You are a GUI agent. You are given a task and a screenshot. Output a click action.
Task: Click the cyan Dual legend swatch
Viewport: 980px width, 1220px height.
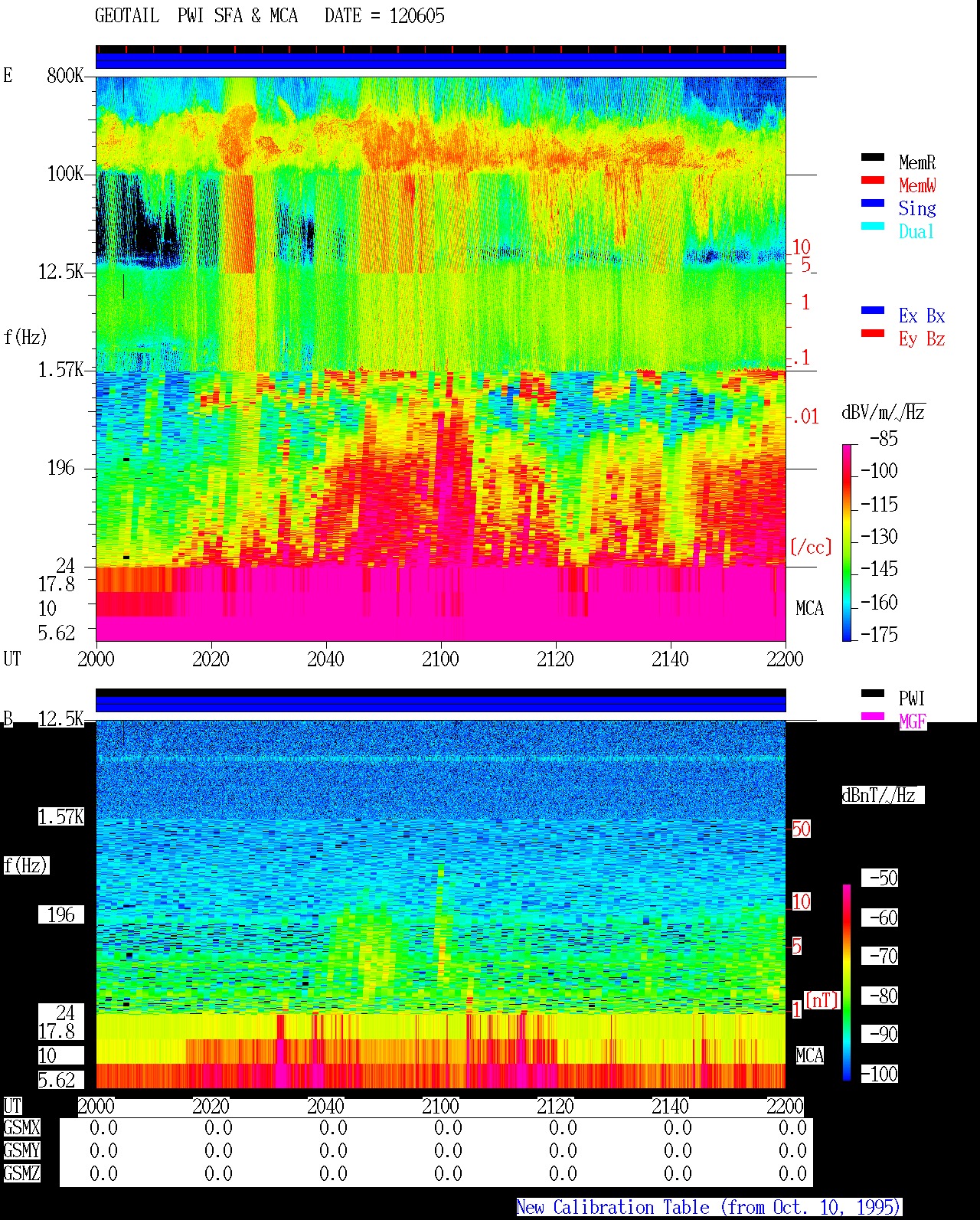pos(873,227)
